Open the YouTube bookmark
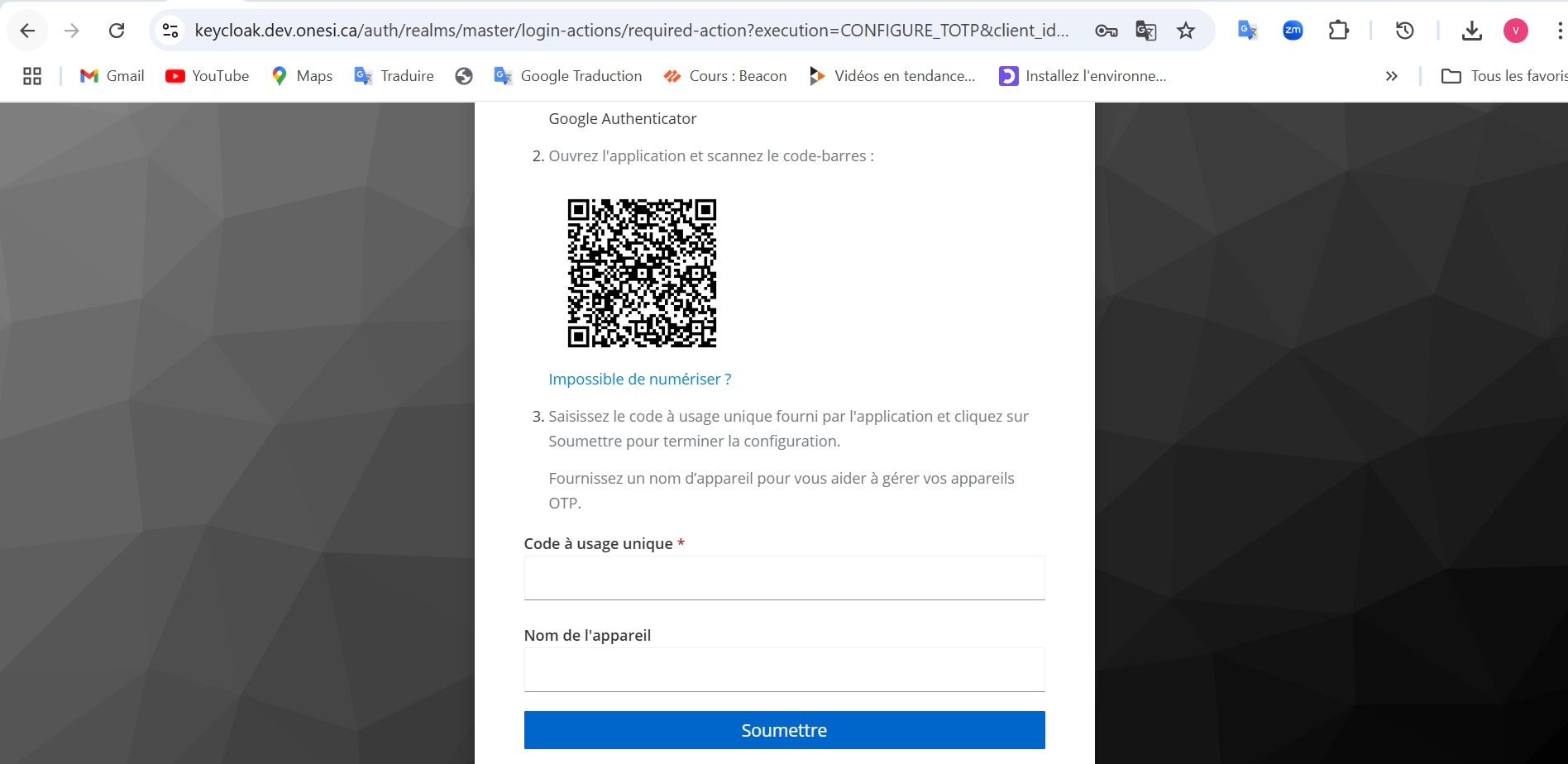 pos(208,76)
